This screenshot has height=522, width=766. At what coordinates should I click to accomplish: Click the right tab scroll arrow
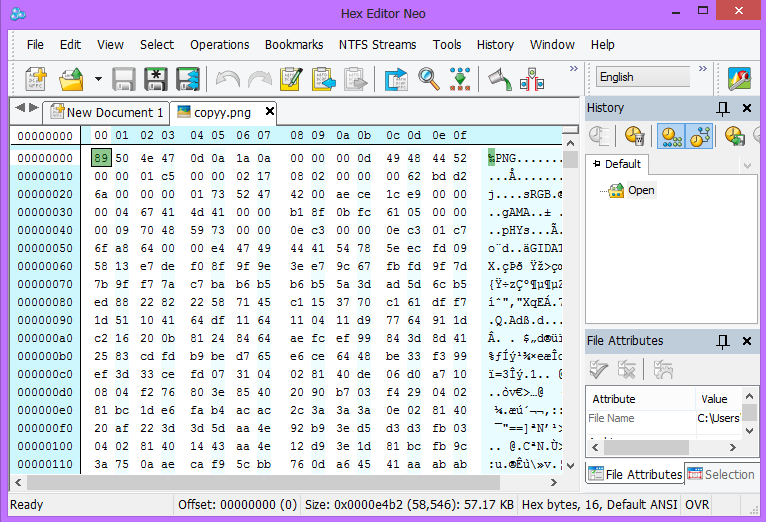pyautogui.click(x=34, y=107)
